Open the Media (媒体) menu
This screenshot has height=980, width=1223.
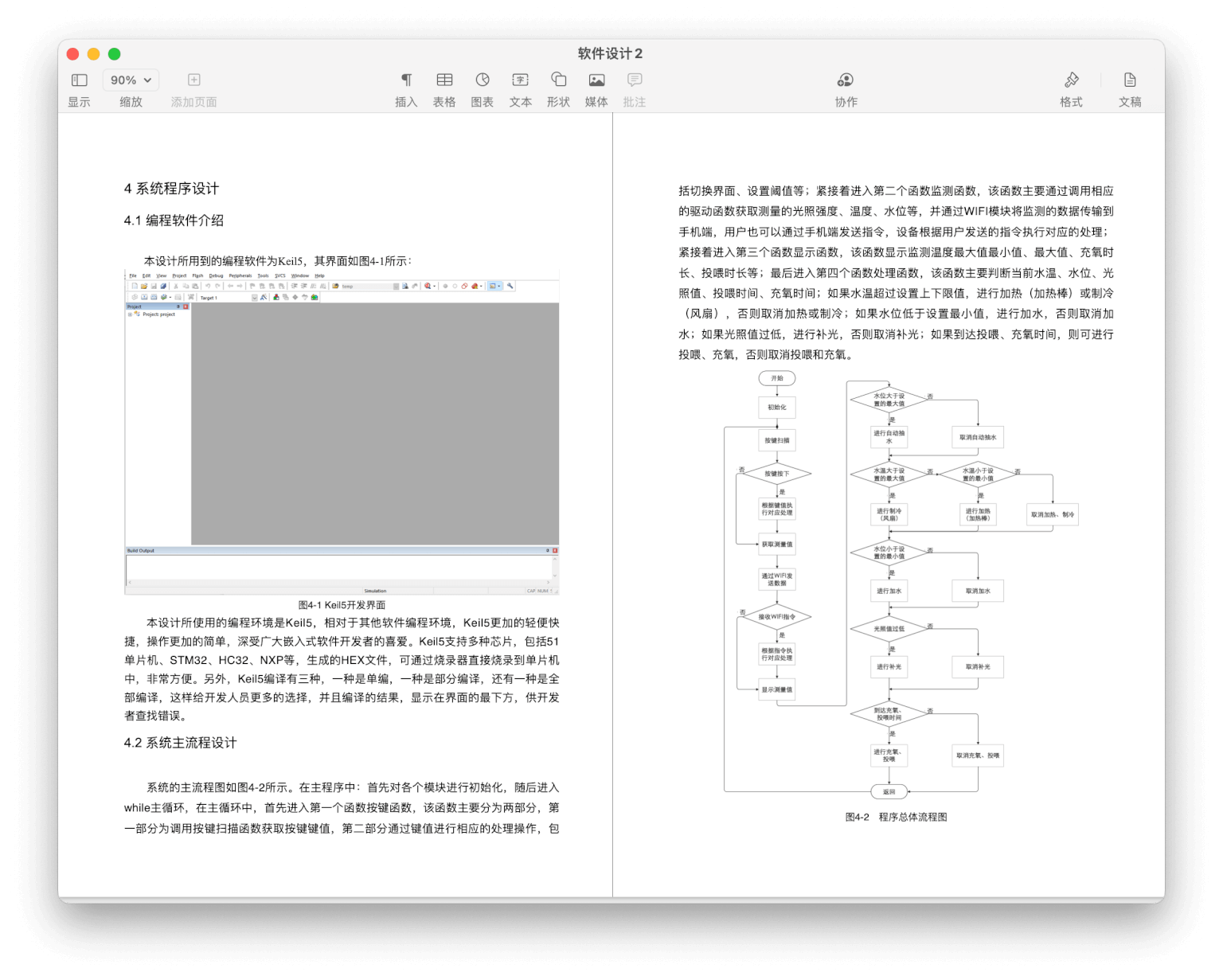coord(596,80)
